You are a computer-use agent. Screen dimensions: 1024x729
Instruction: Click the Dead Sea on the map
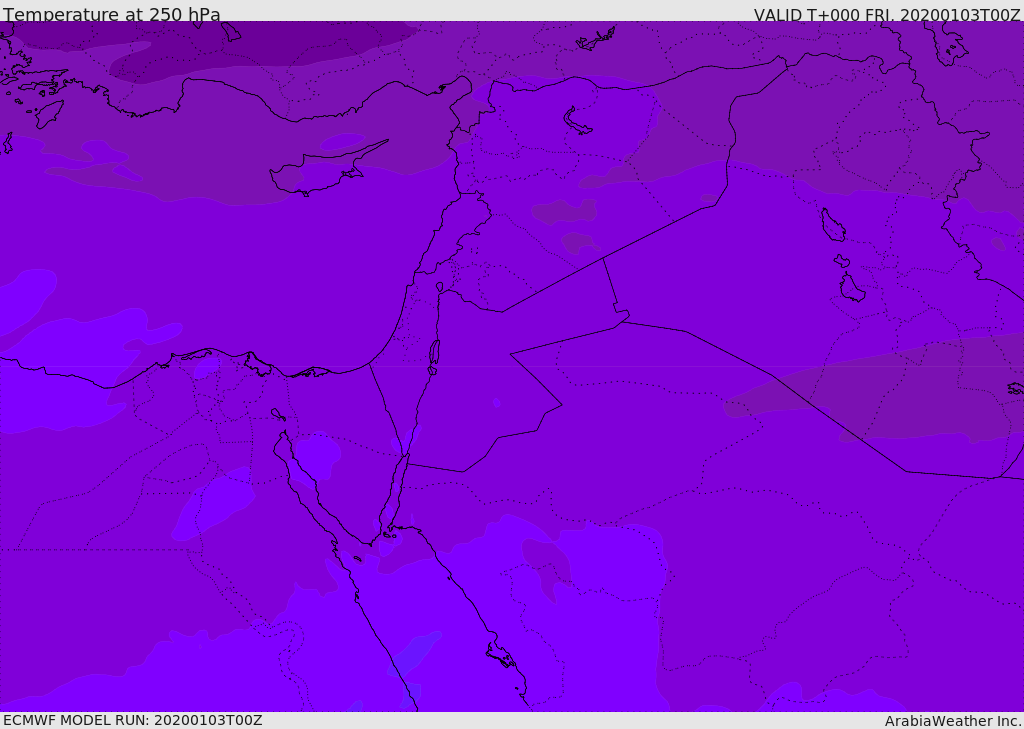coord(434,353)
